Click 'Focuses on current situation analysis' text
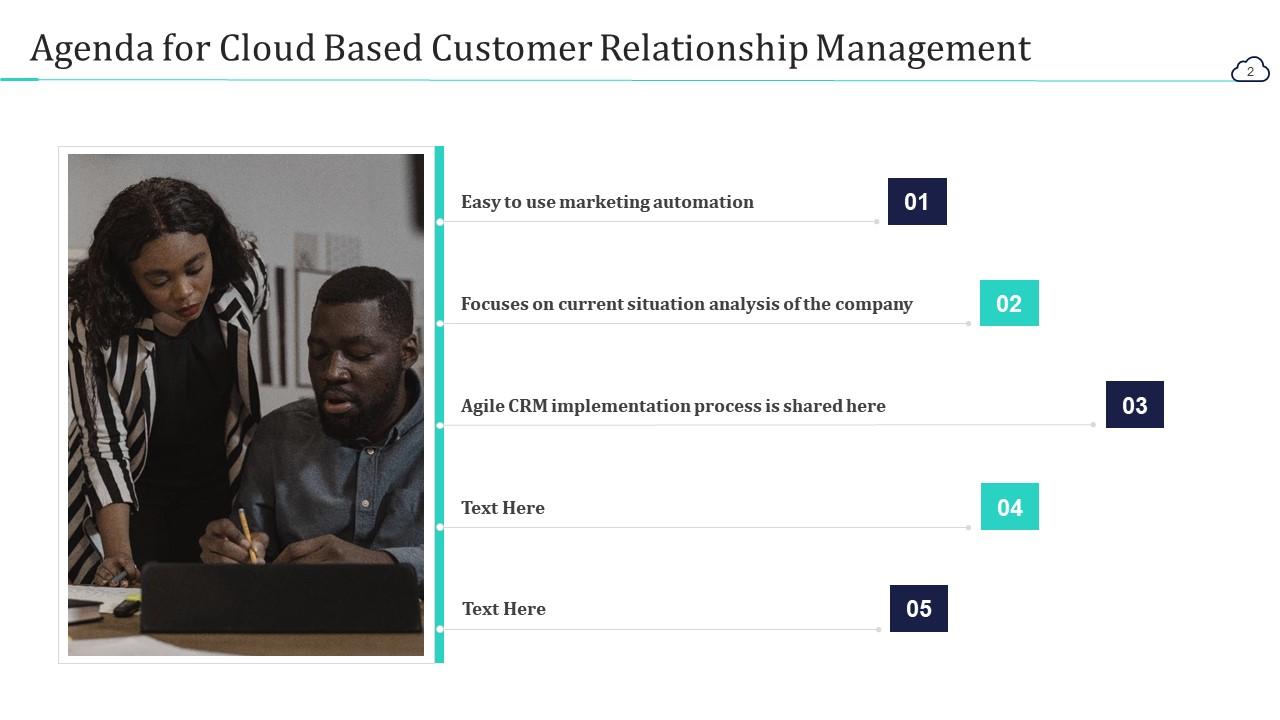This screenshot has height=720, width=1280. click(686, 304)
